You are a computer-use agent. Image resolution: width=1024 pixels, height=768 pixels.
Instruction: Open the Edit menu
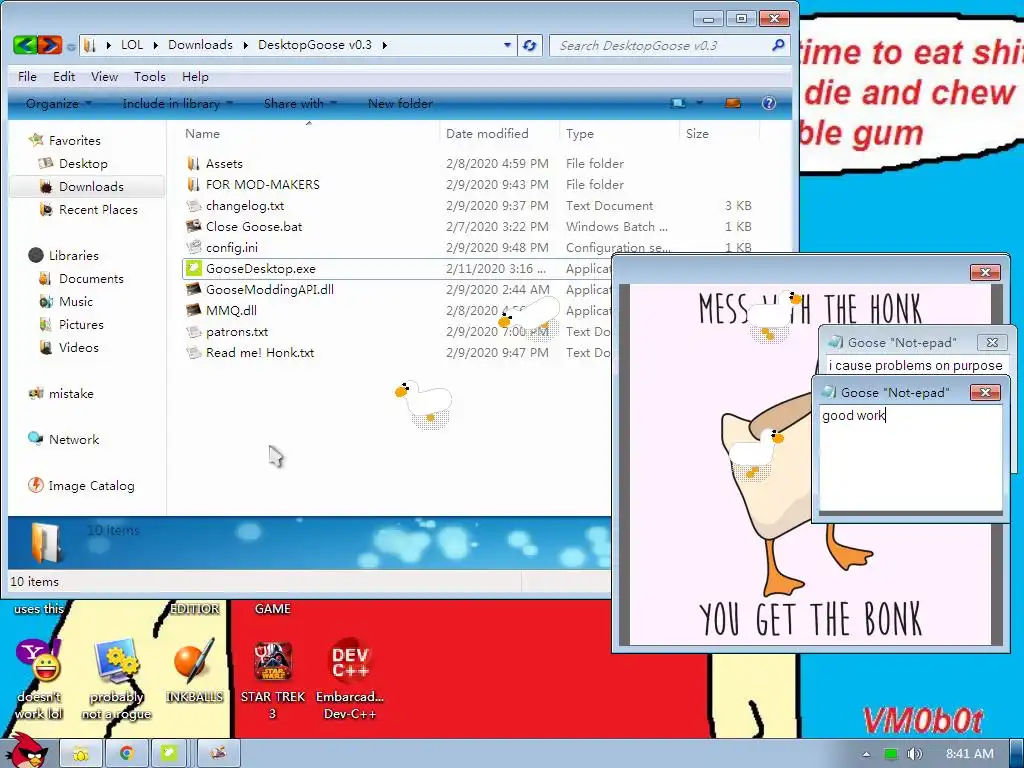point(64,76)
